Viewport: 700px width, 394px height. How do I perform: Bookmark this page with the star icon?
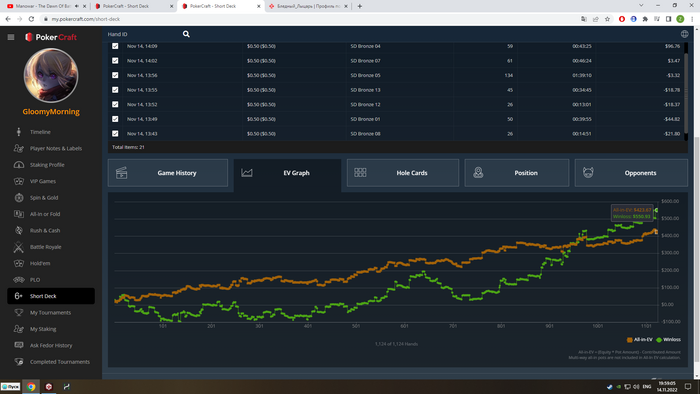tap(607, 19)
